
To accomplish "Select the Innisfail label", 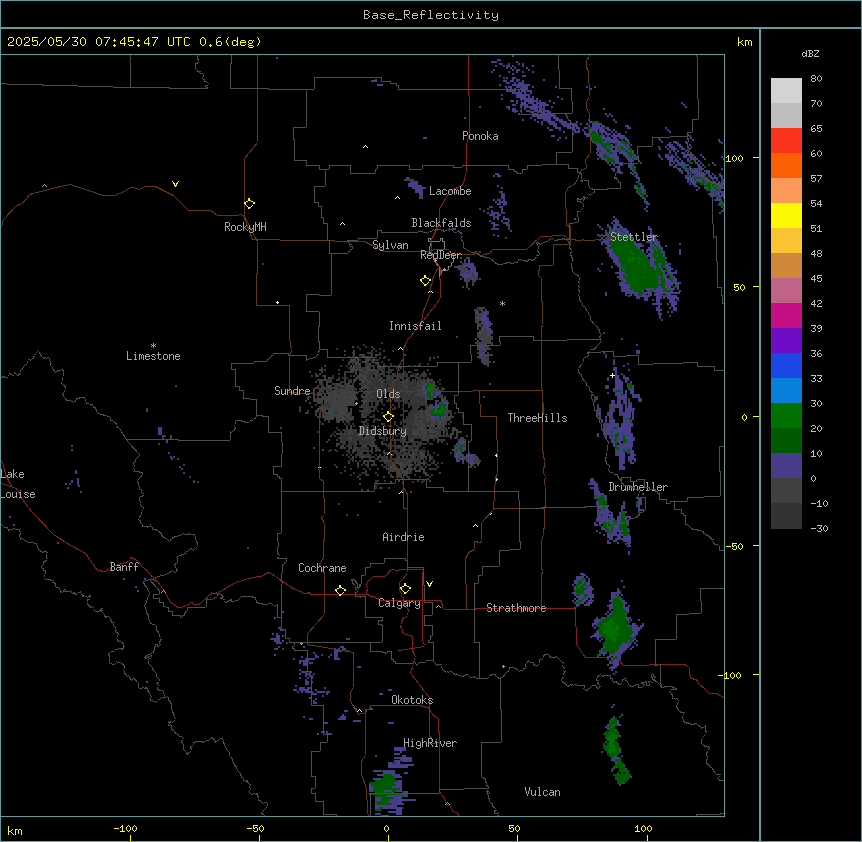I will point(415,326).
